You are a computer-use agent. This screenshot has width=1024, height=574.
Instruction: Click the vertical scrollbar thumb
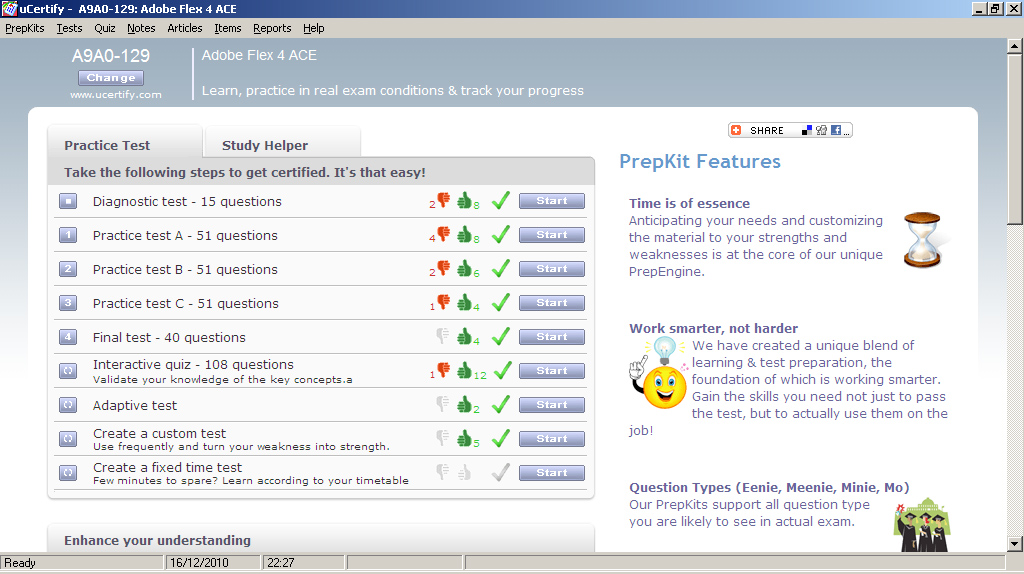[1014, 139]
